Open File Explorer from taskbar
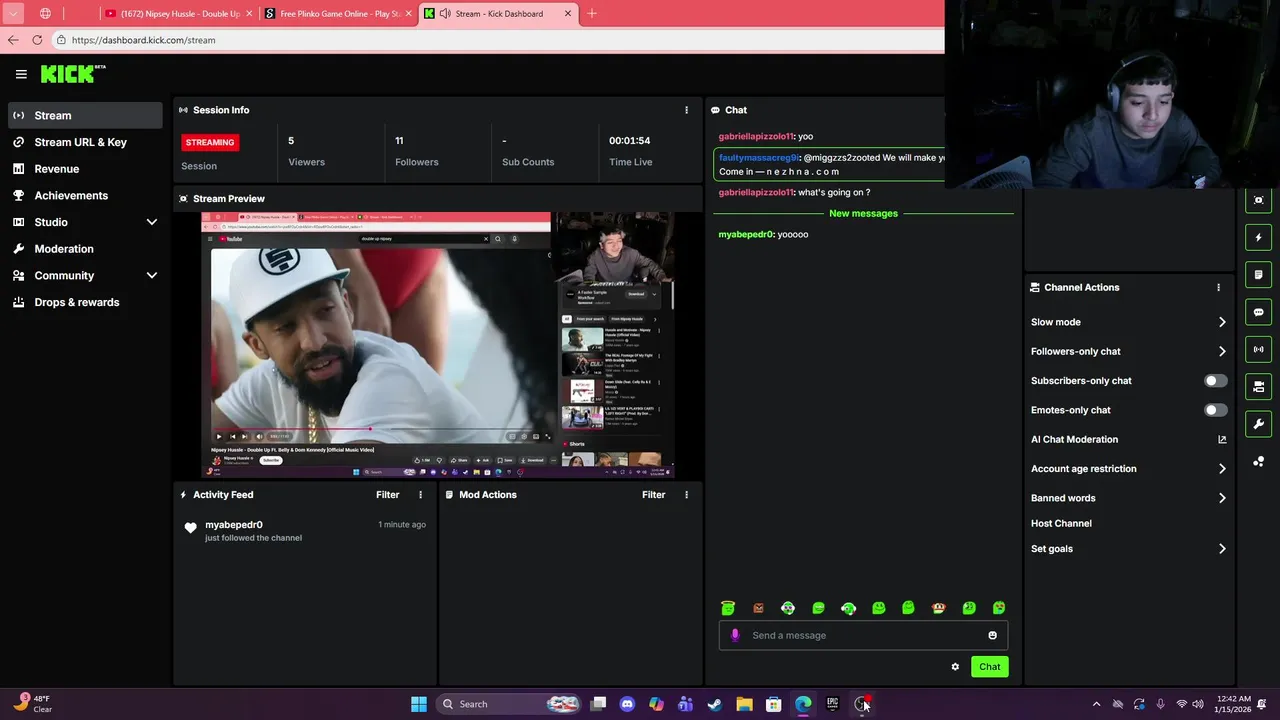The image size is (1280, 720). (x=744, y=704)
